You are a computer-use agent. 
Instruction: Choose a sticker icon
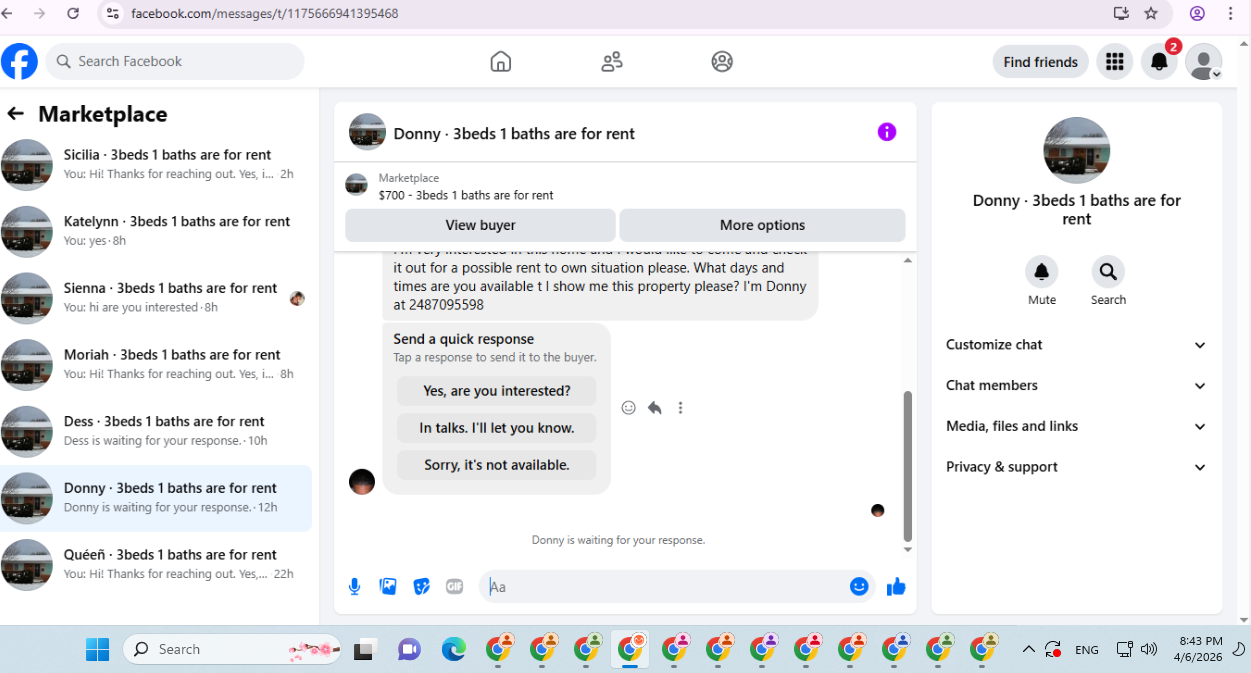(422, 587)
